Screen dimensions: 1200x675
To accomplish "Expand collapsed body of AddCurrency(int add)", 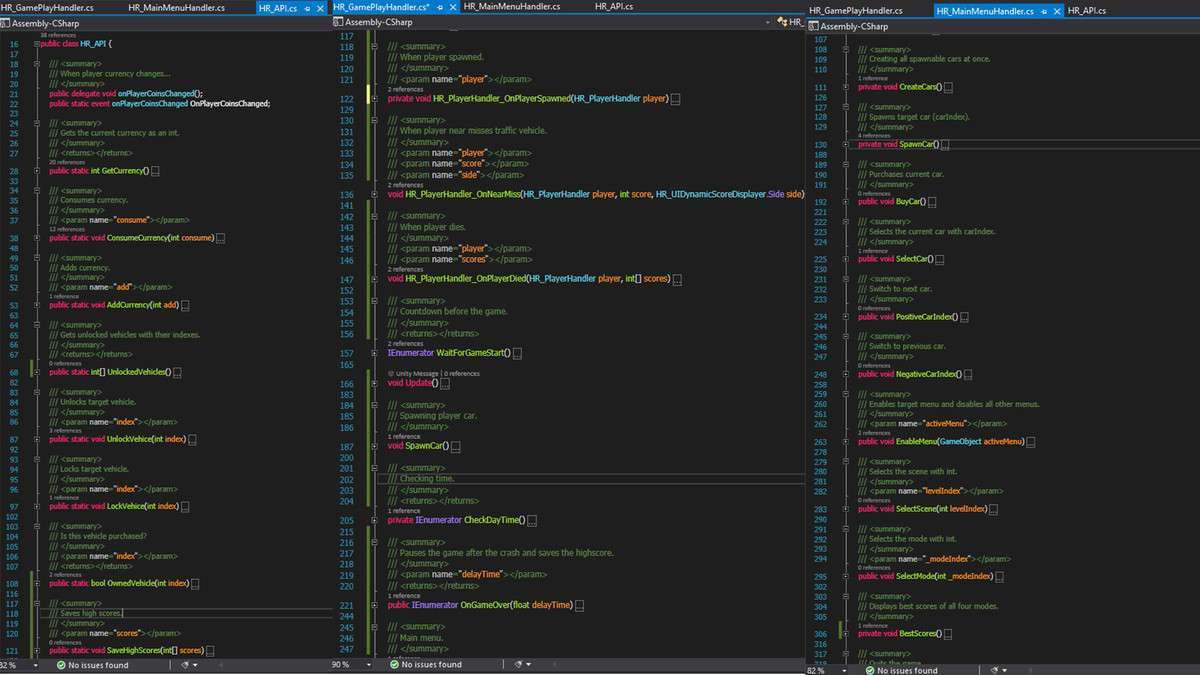I will pos(185,305).
